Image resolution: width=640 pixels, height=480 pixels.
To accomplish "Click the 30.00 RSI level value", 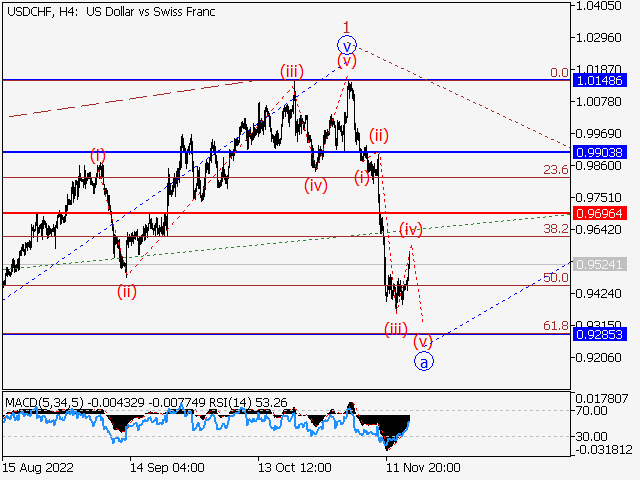I will tap(591, 437).
